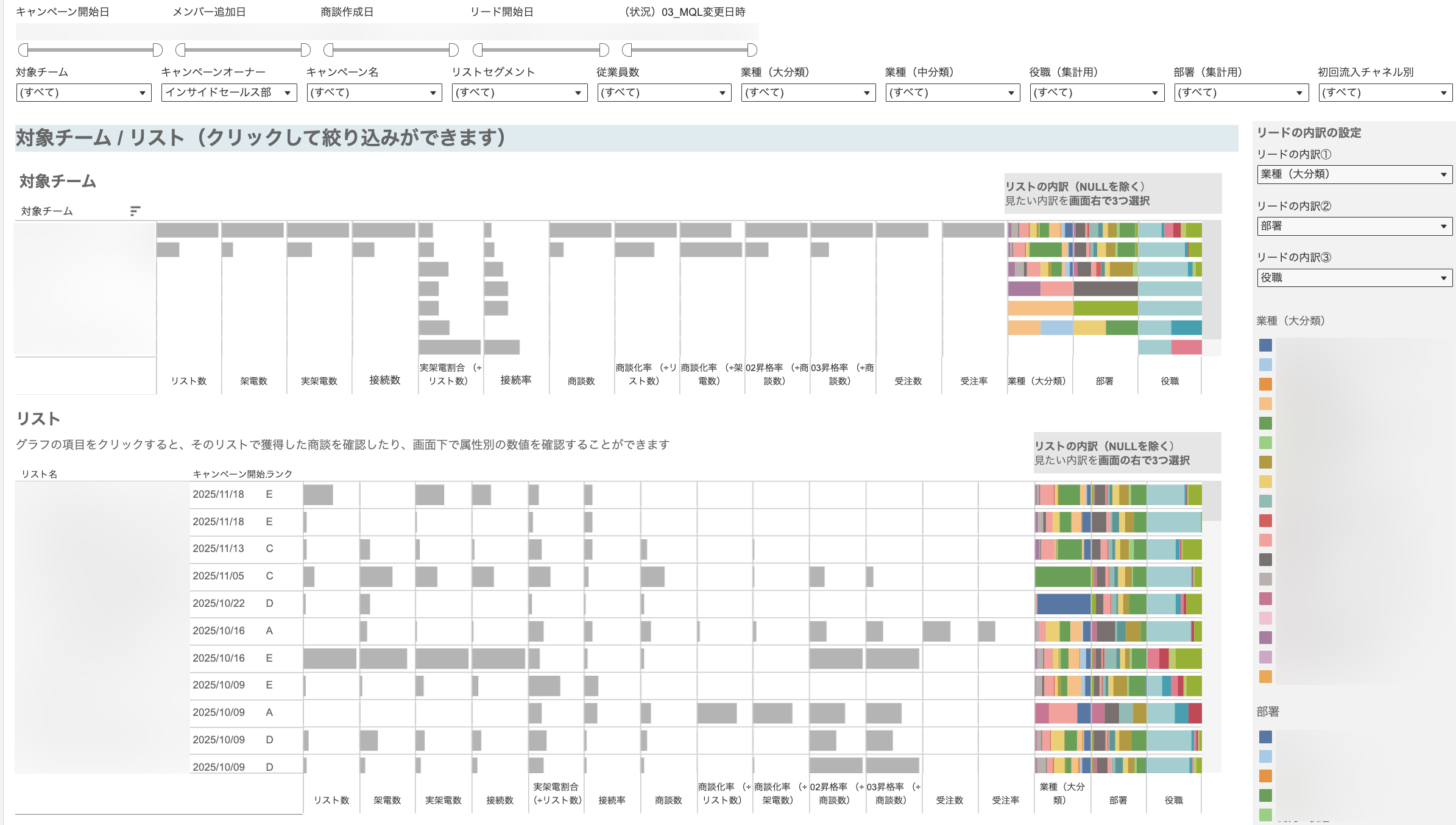Screen dimensions: 1456x825
Task: Open リードの内訳② dropdown showing 部署
Action: (x=1354, y=226)
